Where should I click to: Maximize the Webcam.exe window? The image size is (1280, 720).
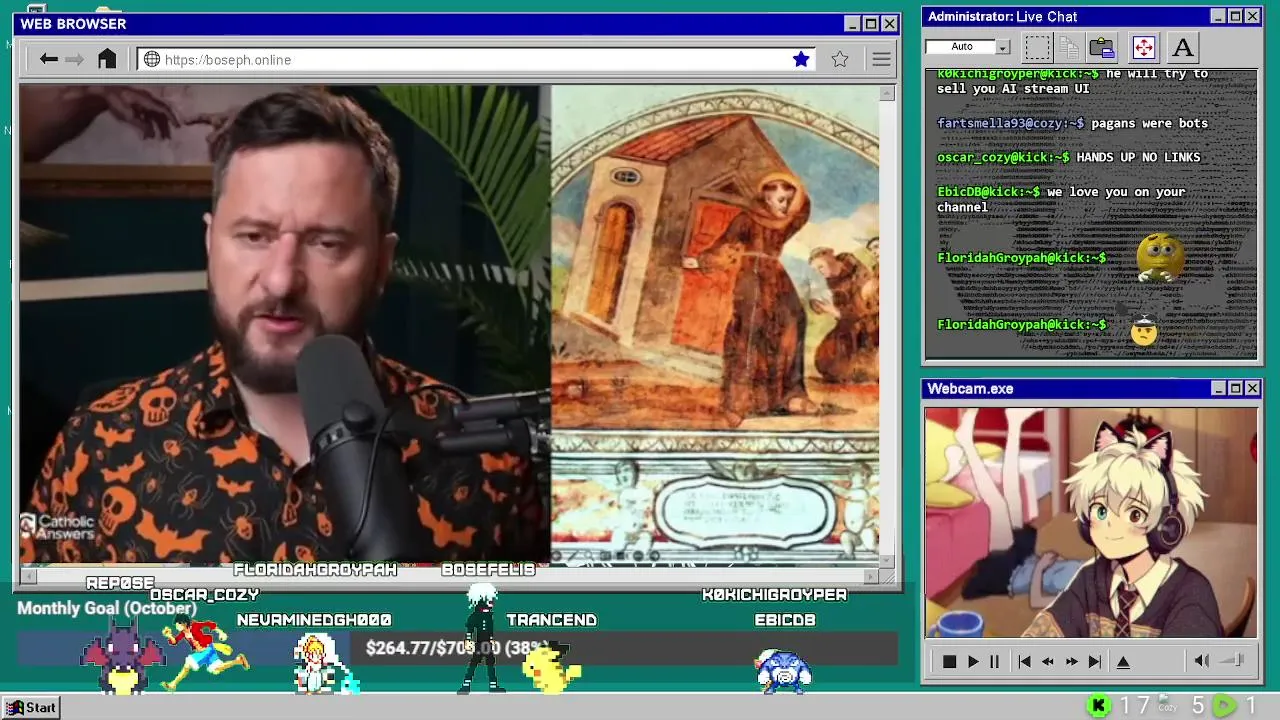pyautogui.click(x=1235, y=388)
